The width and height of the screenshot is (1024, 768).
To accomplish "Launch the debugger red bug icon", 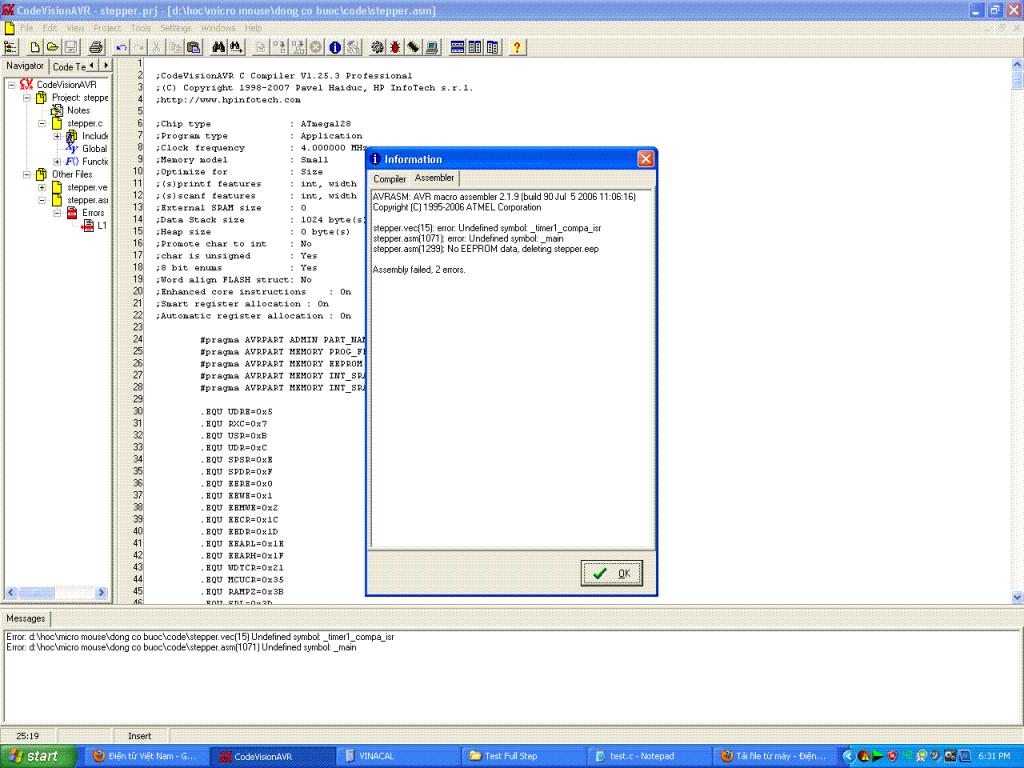I will [x=395, y=47].
